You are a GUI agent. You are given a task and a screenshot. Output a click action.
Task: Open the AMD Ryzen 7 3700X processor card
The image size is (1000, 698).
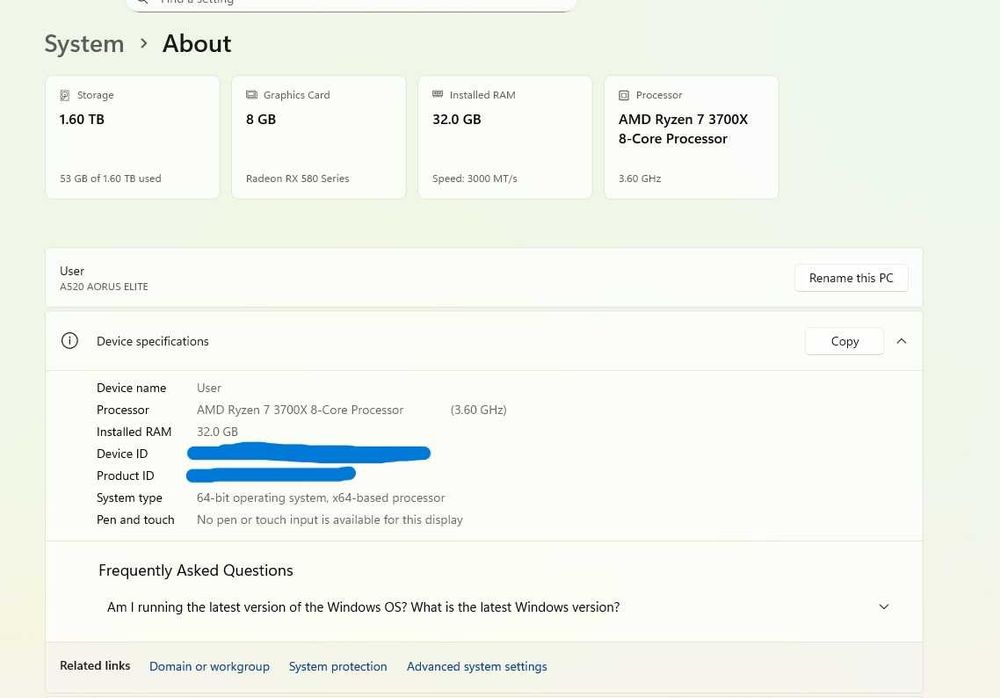point(691,137)
